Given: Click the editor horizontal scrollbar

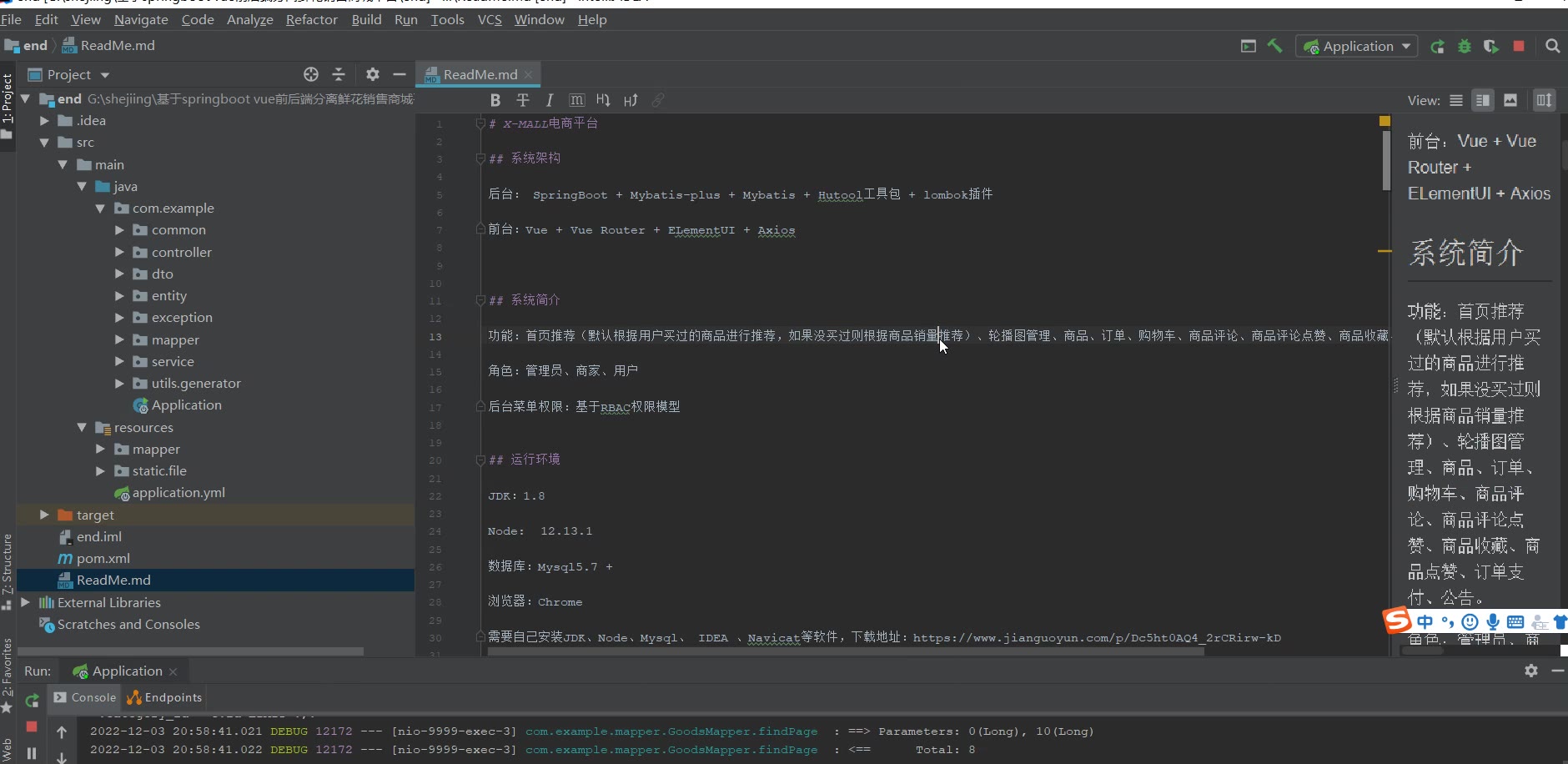Looking at the screenshot, I should [x=846, y=651].
